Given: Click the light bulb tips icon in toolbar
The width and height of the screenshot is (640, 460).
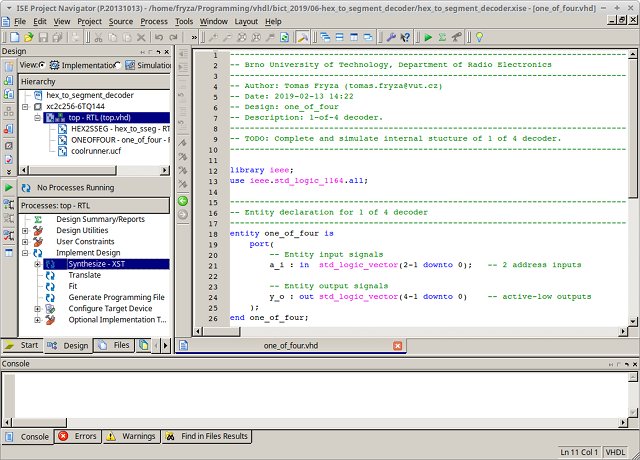Looking at the screenshot, I should point(479,37).
